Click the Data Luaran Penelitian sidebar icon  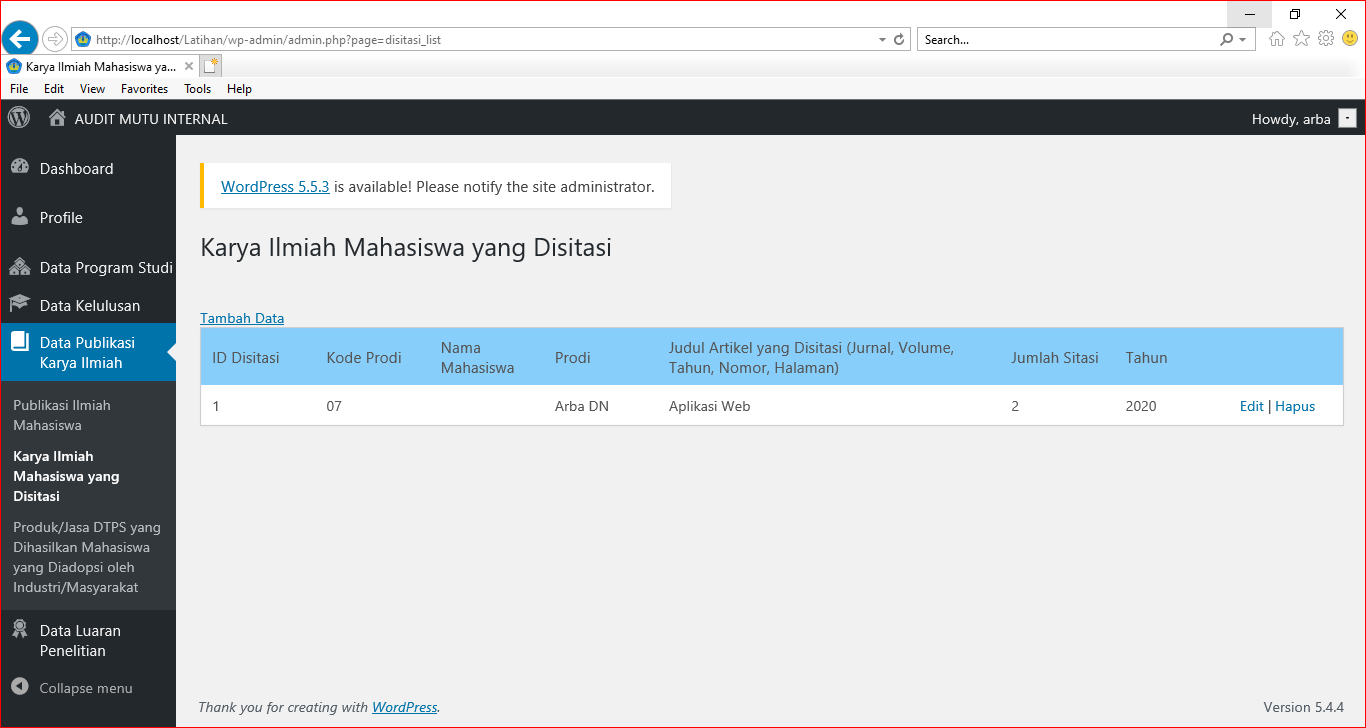[x=21, y=630]
